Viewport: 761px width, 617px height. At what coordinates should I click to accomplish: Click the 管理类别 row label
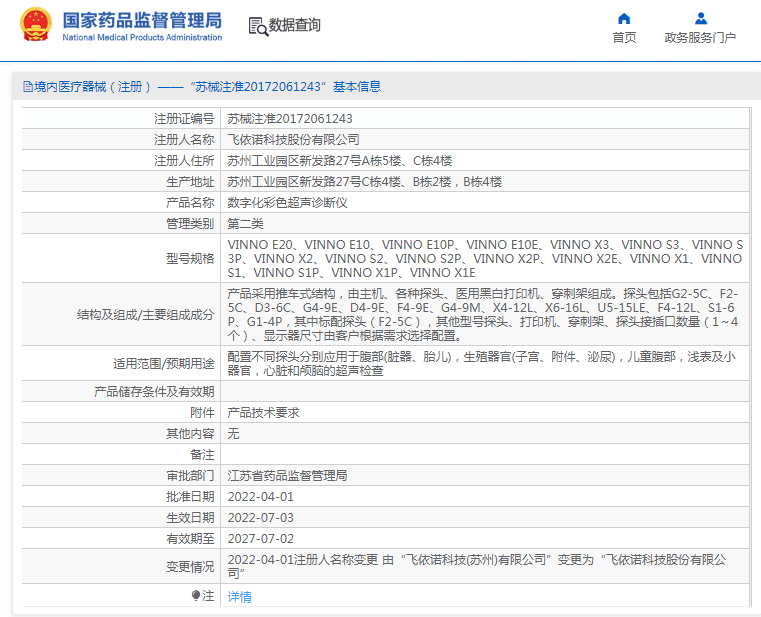(x=190, y=224)
